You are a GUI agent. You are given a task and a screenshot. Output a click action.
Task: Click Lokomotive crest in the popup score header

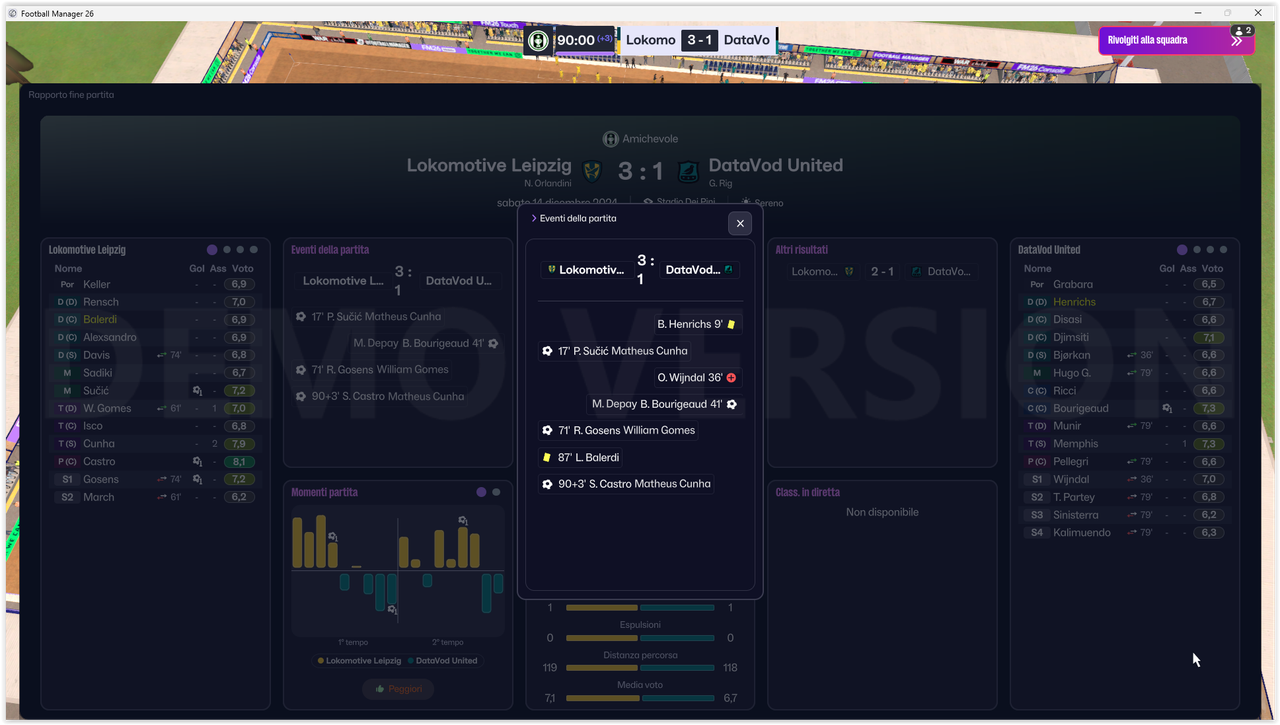[x=551, y=270]
